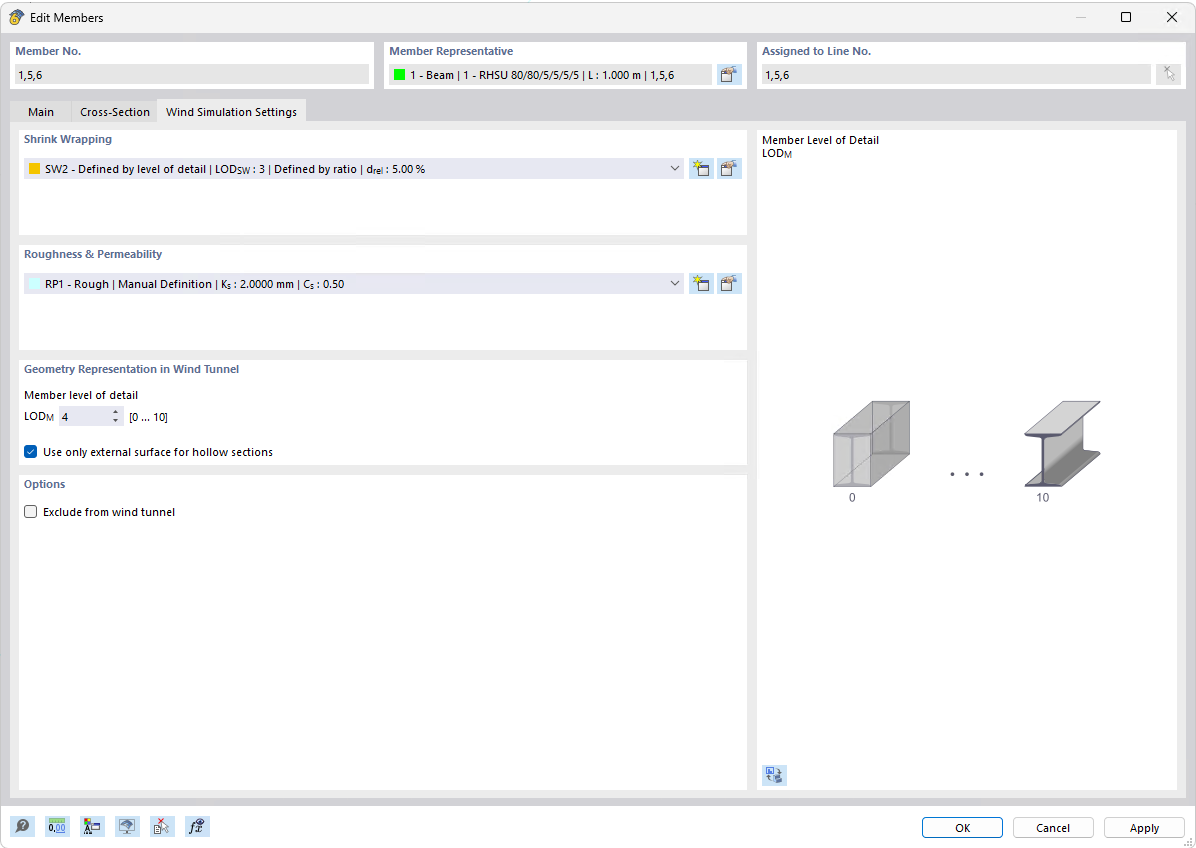1196x848 pixels.
Task: Create a new Roughness & Permeability entry
Action: click(x=701, y=283)
